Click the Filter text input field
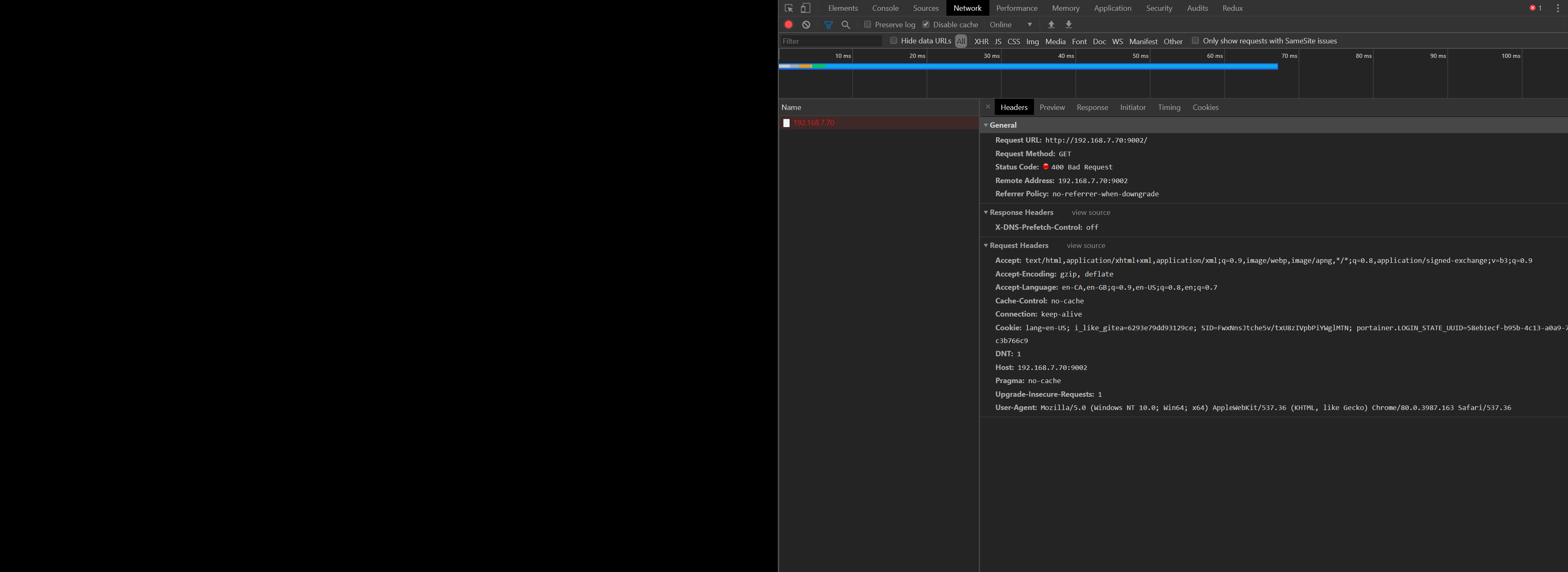The height and width of the screenshot is (572, 1568). click(x=830, y=41)
